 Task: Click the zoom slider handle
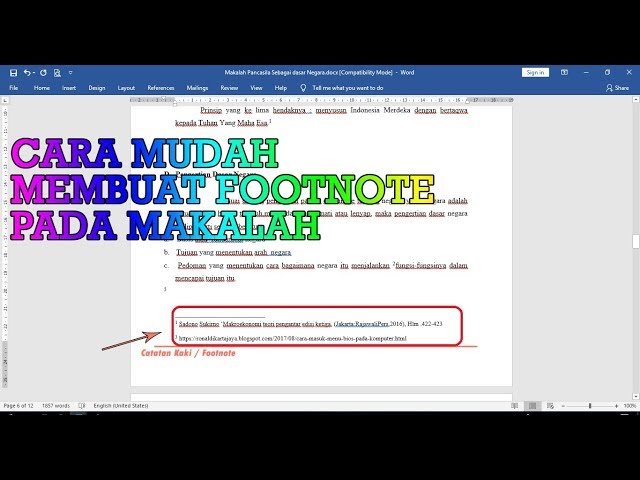coord(590,406)
